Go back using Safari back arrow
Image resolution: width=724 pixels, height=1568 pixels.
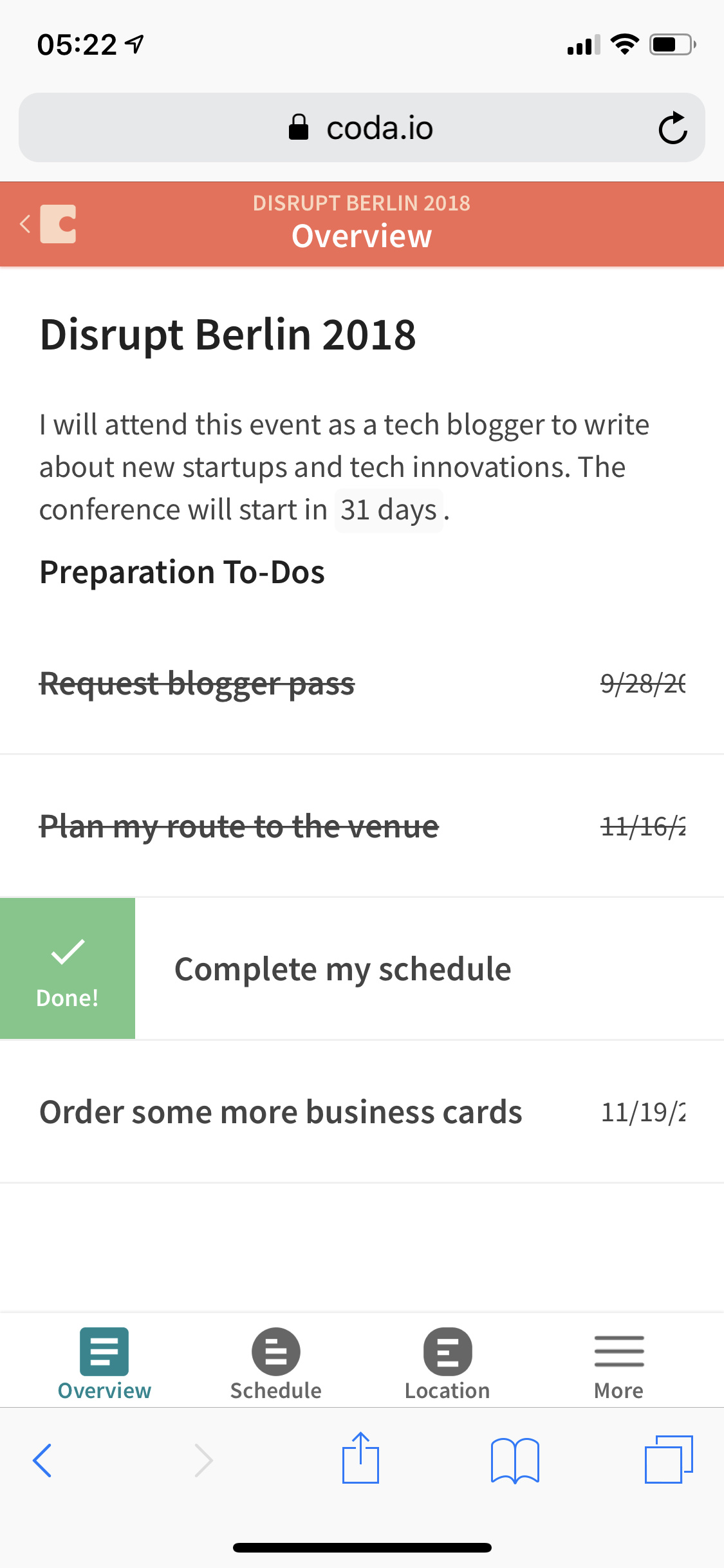coord(42,1460)
